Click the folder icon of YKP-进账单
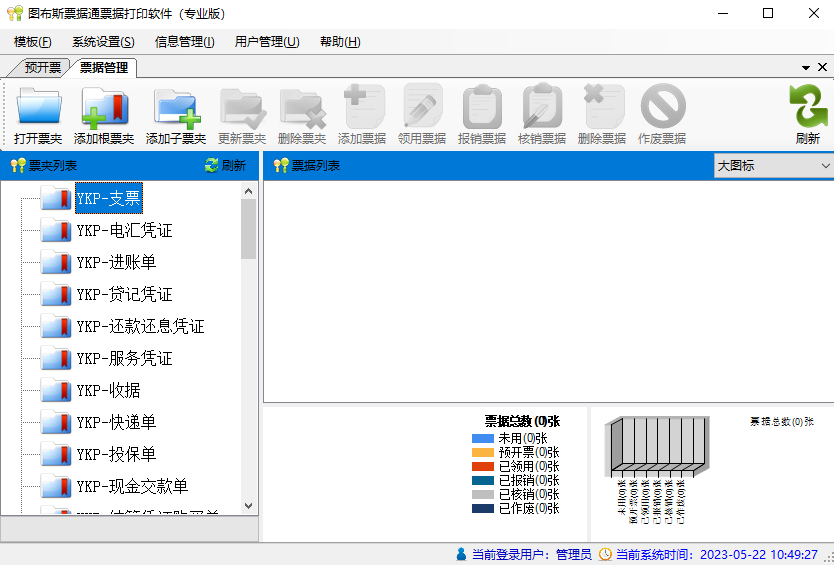Viewport: 834px width, 565px height. click(56, 262)
